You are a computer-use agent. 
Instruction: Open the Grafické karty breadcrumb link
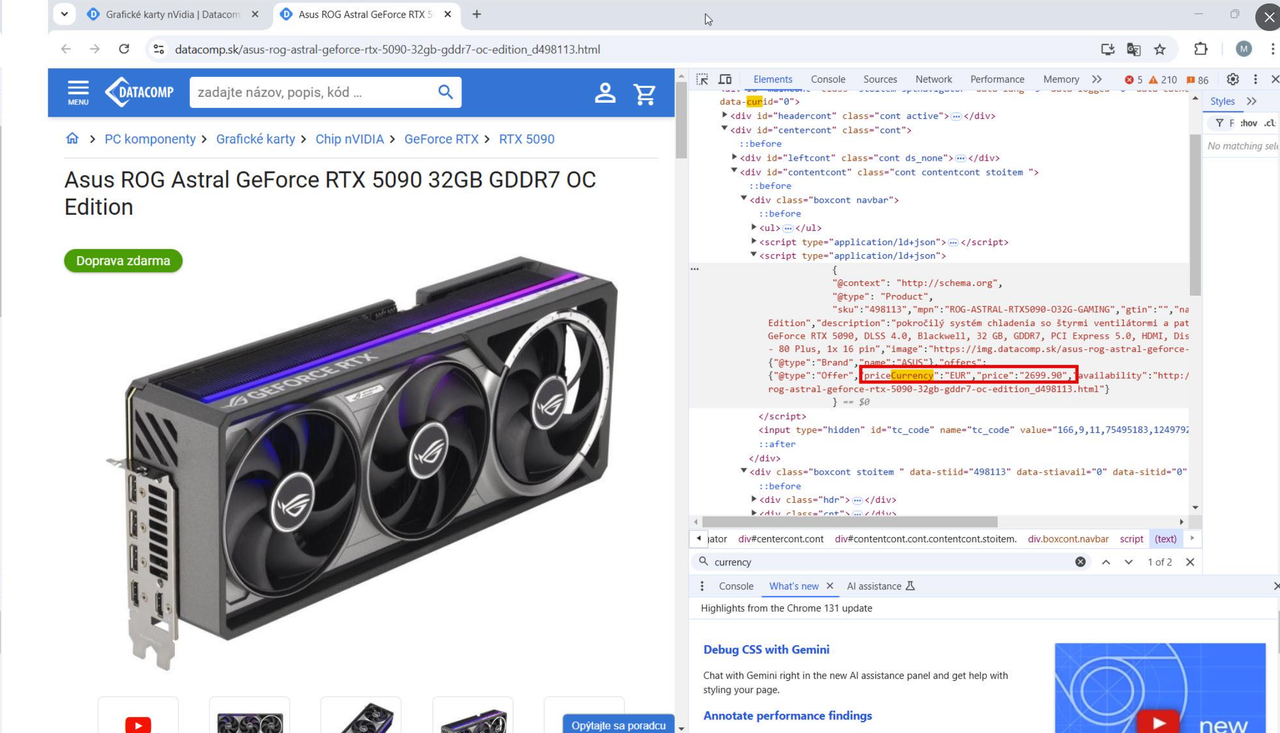[256, 139]
